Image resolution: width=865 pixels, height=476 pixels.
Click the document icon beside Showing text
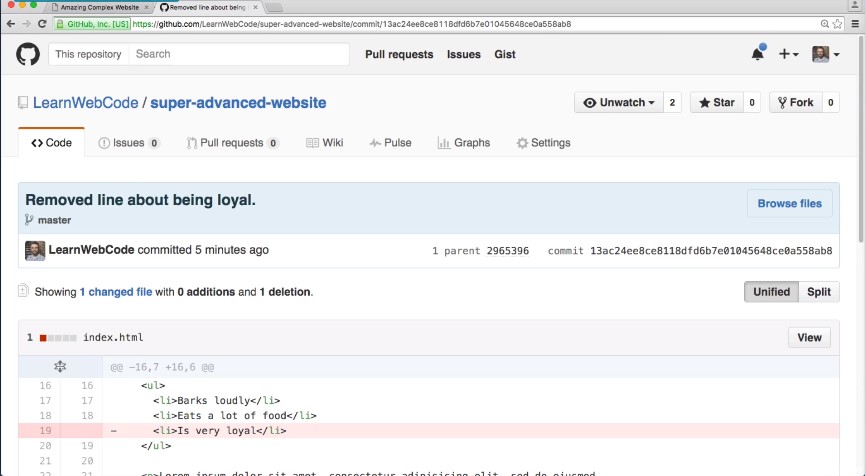coord(23,291)
